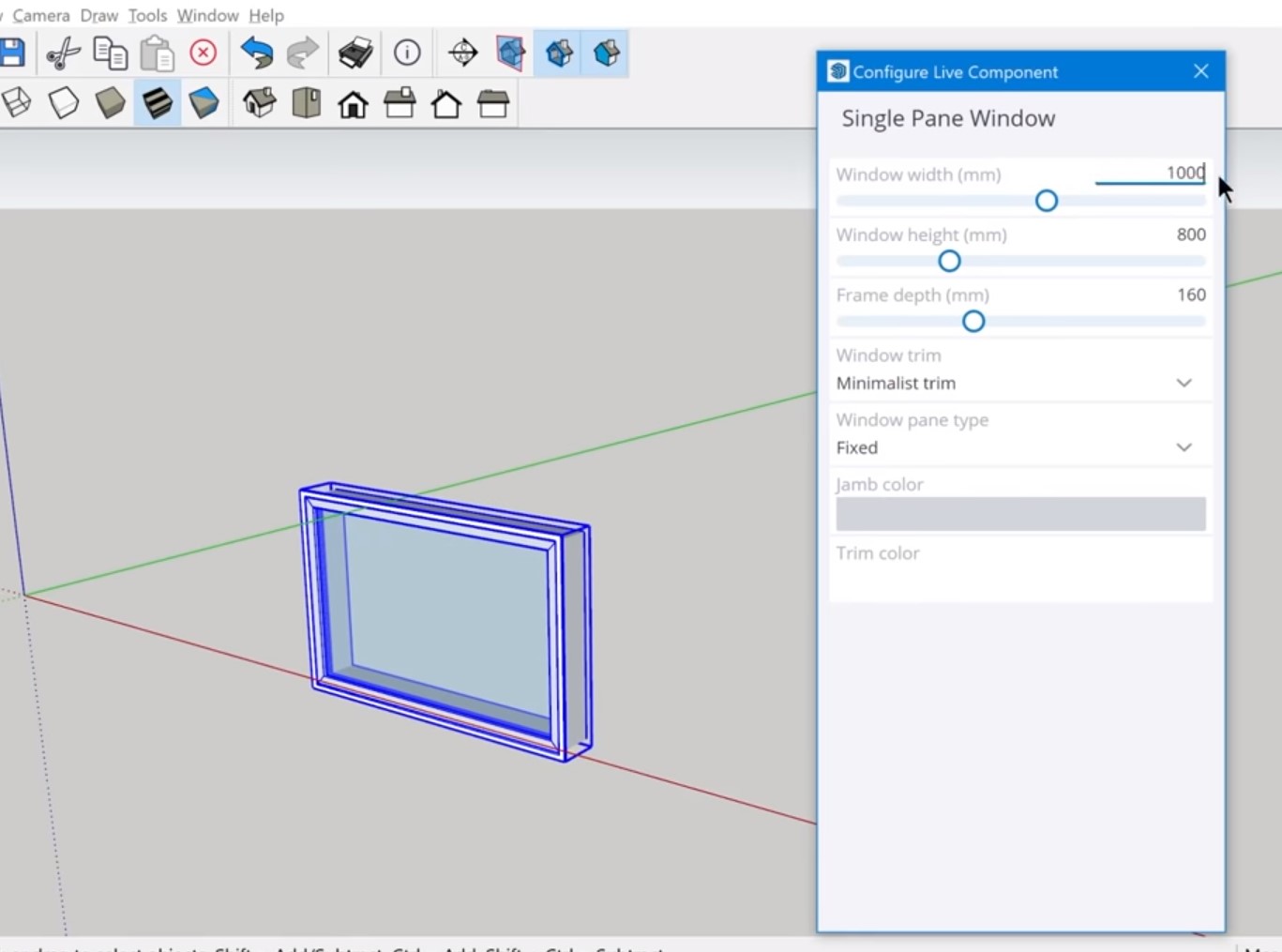The image size is (1282, 952).
Task: Set camera to Back view
Action: (x=446, y=103)
